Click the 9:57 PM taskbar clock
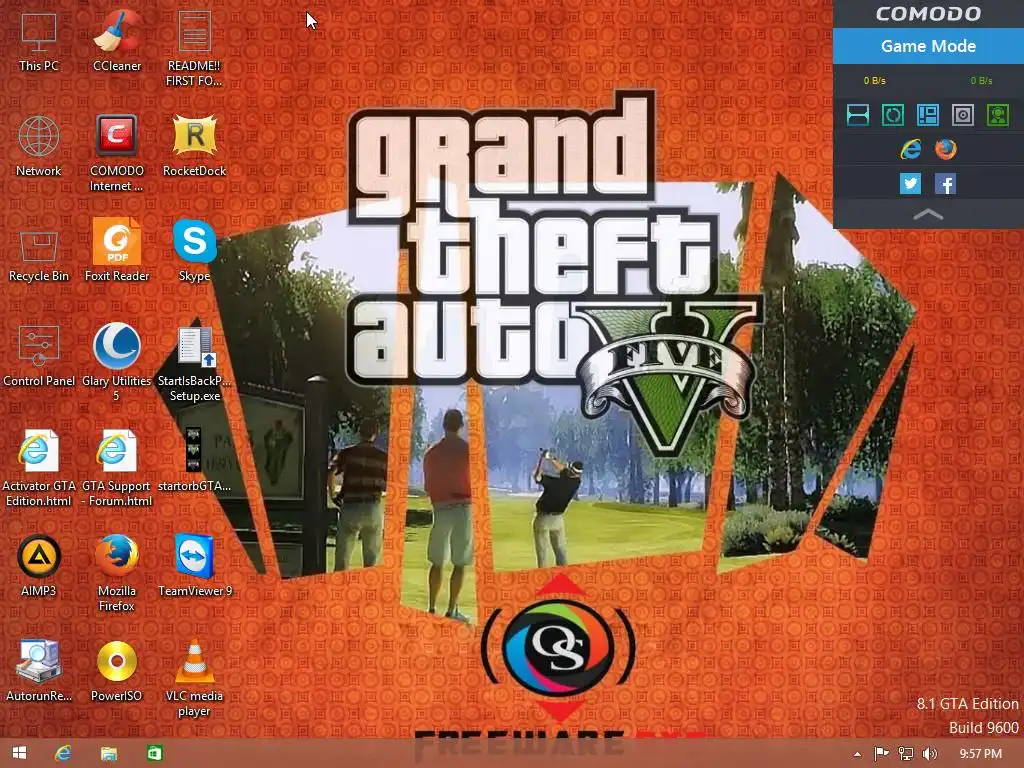This screenshot has width=1024, height=768. pyautogui.click(x=980, y=754)
